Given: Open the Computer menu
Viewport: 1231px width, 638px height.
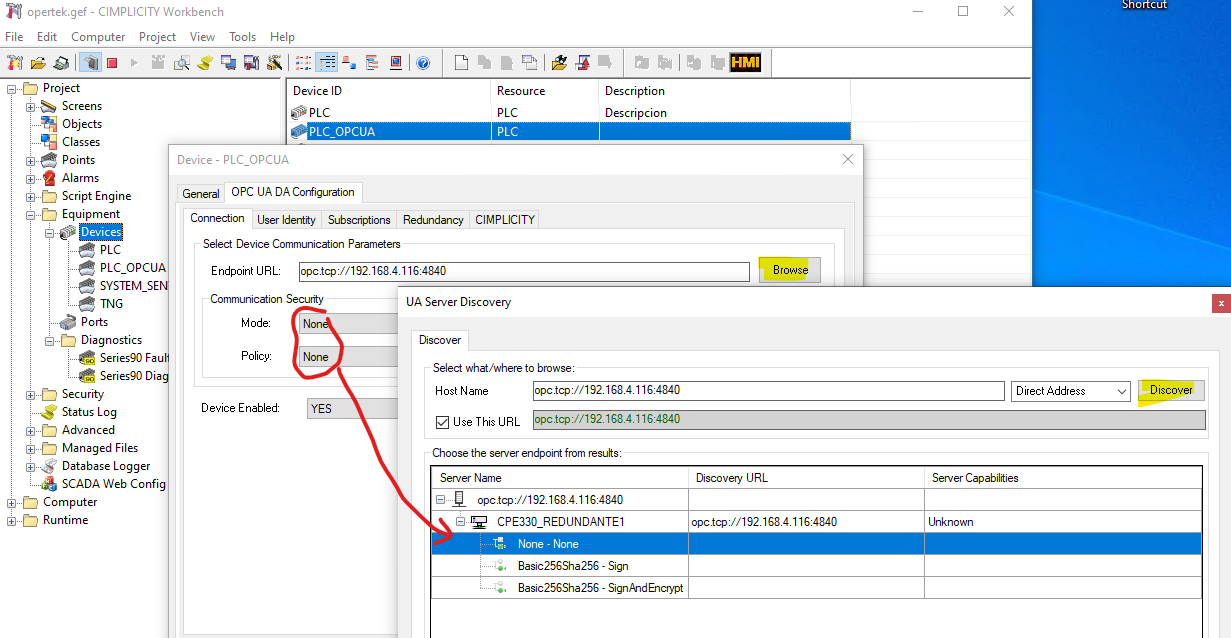Looking at the screenshot, I should [x=98, y=37].
